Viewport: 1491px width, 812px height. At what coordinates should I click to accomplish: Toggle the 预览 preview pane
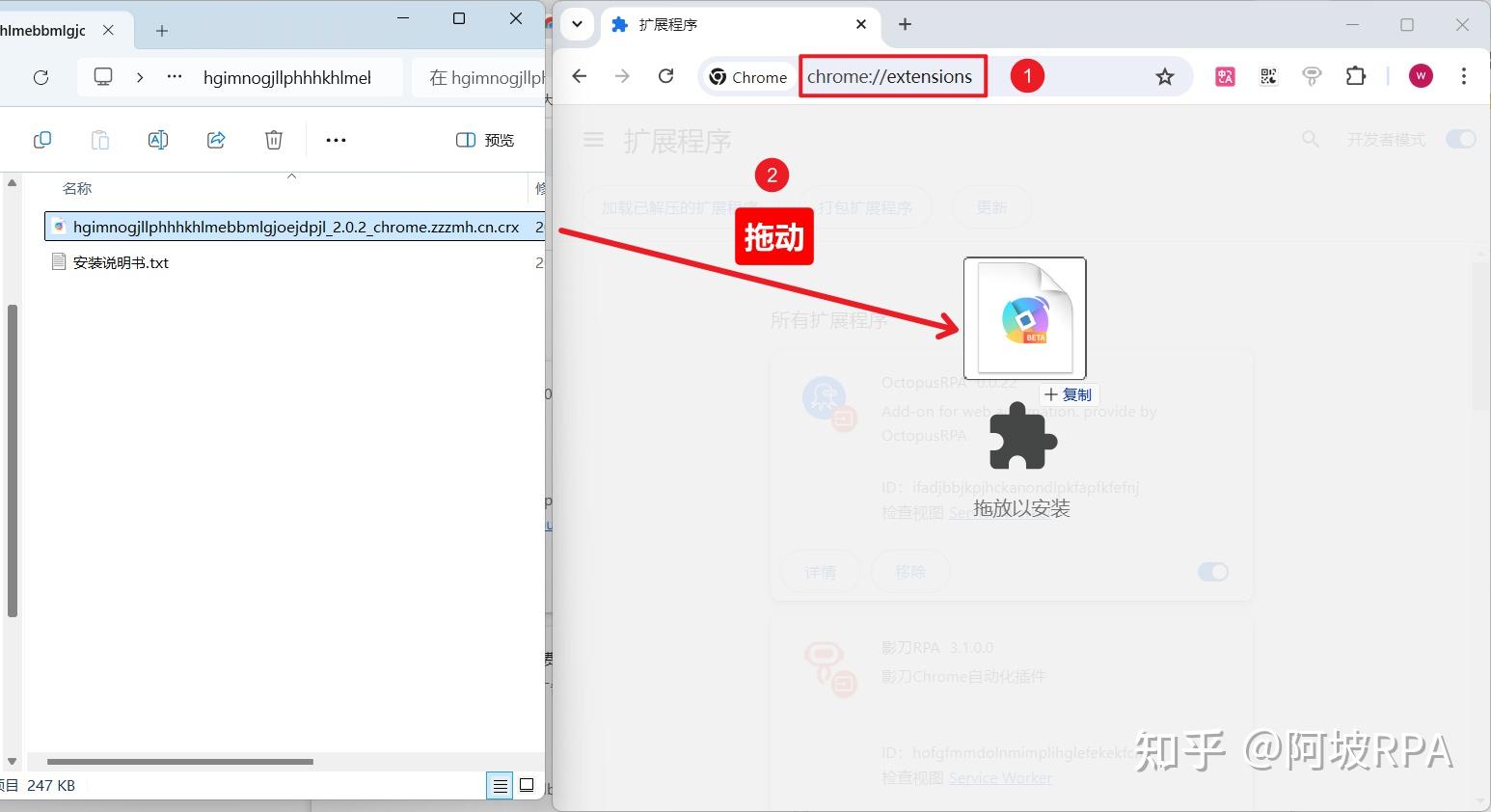(x=484, y=140)
